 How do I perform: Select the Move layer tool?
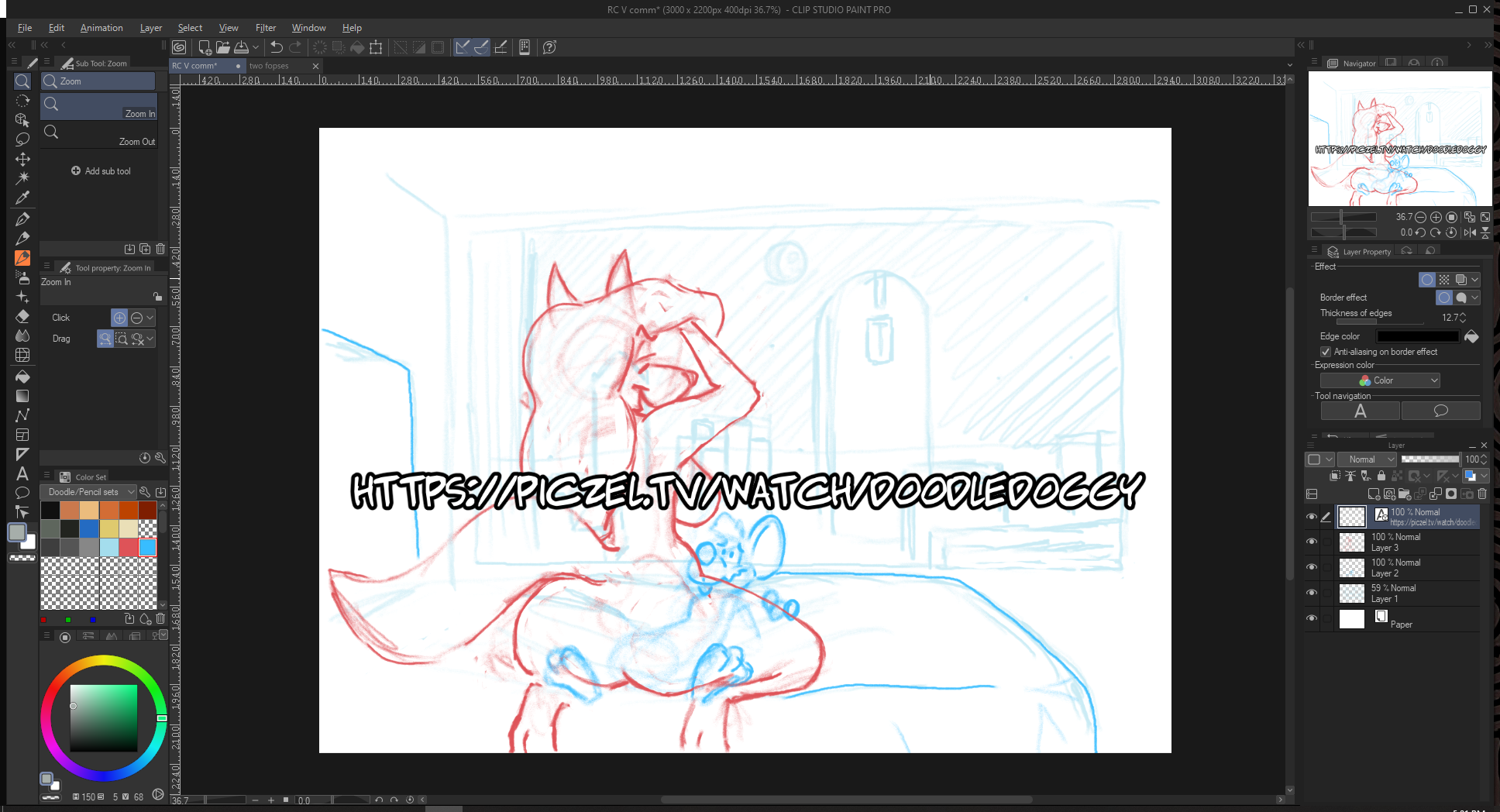22,159
